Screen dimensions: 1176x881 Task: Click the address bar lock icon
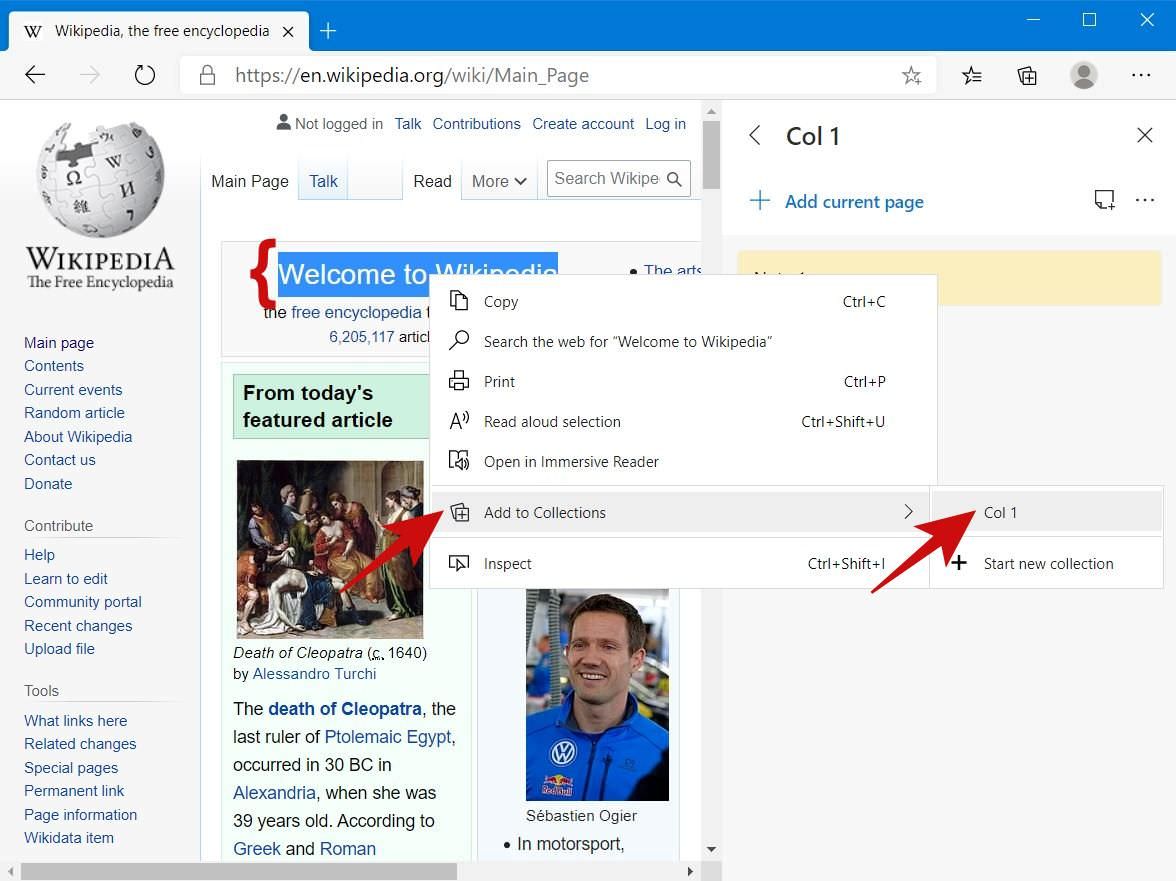(208, 75)
